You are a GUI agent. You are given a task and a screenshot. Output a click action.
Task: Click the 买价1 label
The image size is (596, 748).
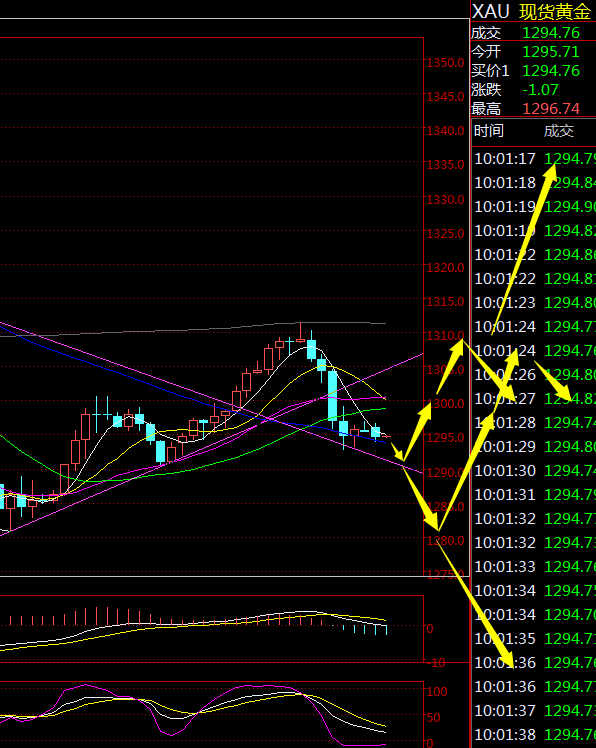point(491,71)
